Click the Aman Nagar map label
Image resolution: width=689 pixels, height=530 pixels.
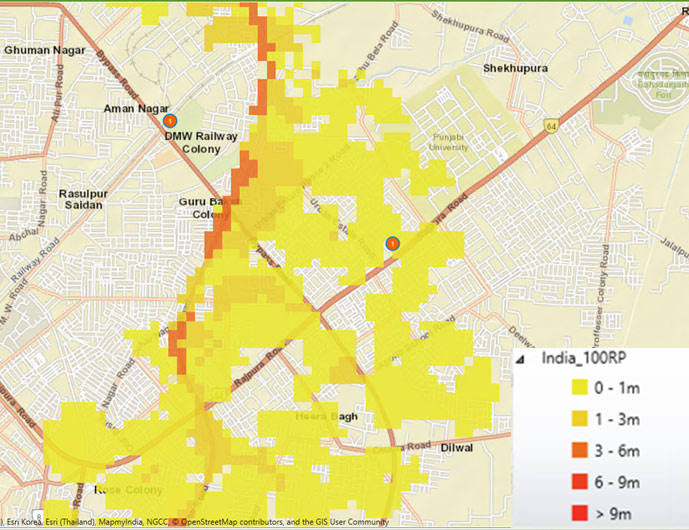click(x=136, y=108)
